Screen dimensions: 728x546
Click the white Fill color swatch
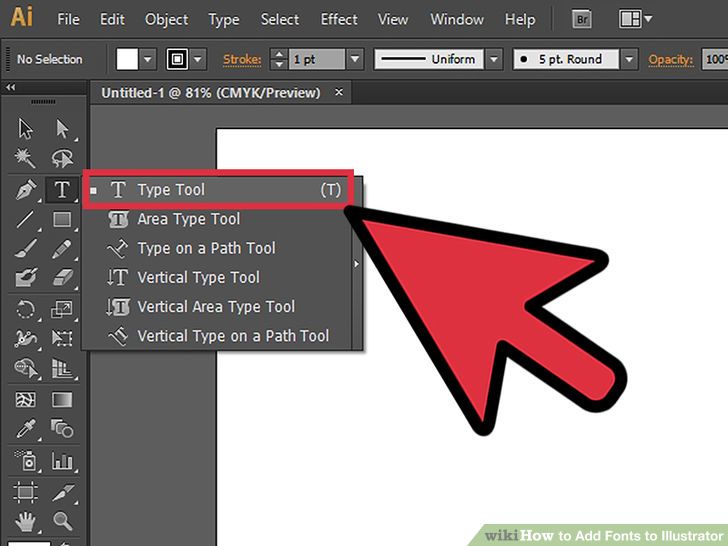pyautogui.click(x=127, y=59)
